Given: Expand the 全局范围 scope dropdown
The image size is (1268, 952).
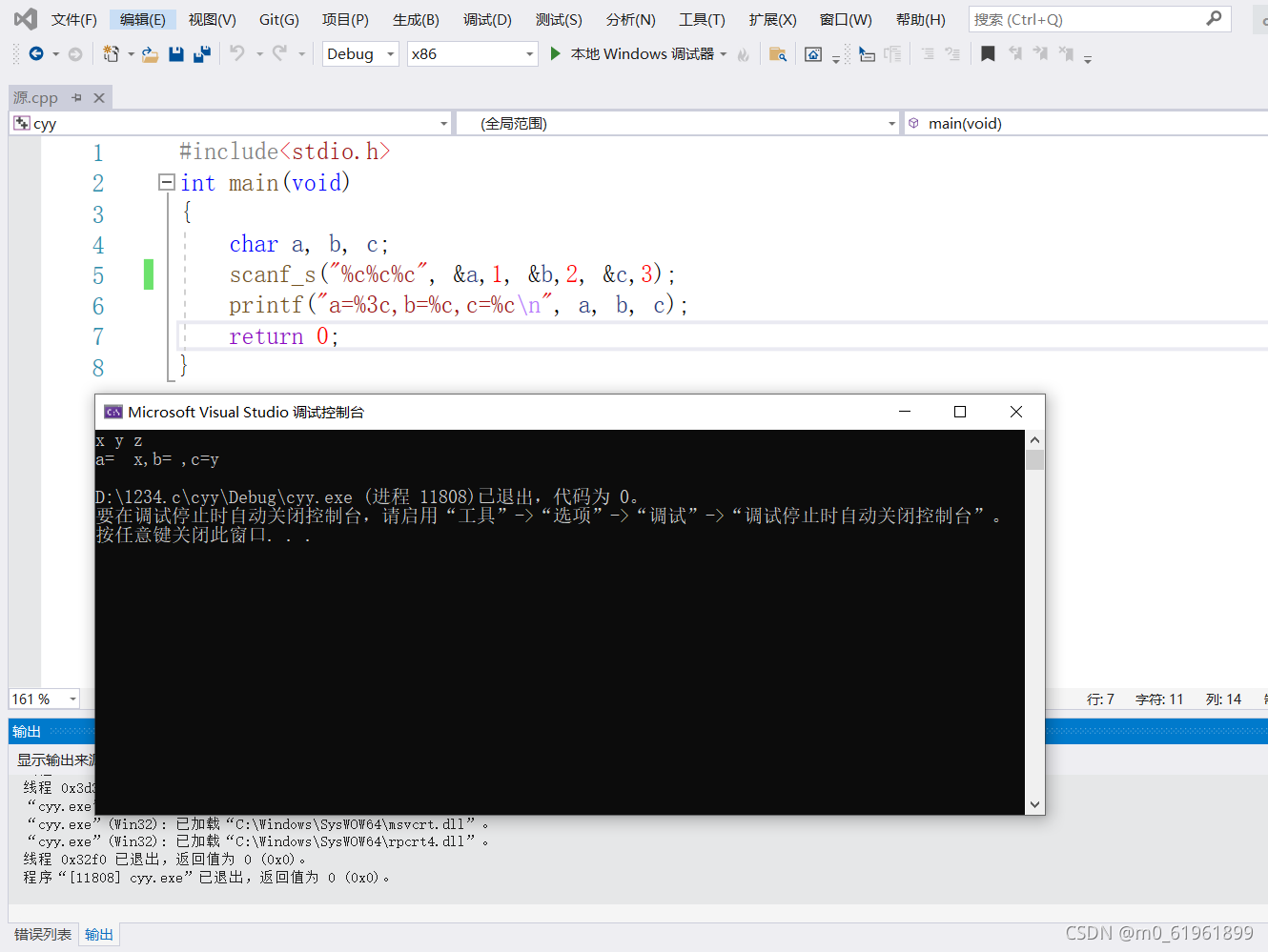Looking at the screenshot, I should point(892,124).
